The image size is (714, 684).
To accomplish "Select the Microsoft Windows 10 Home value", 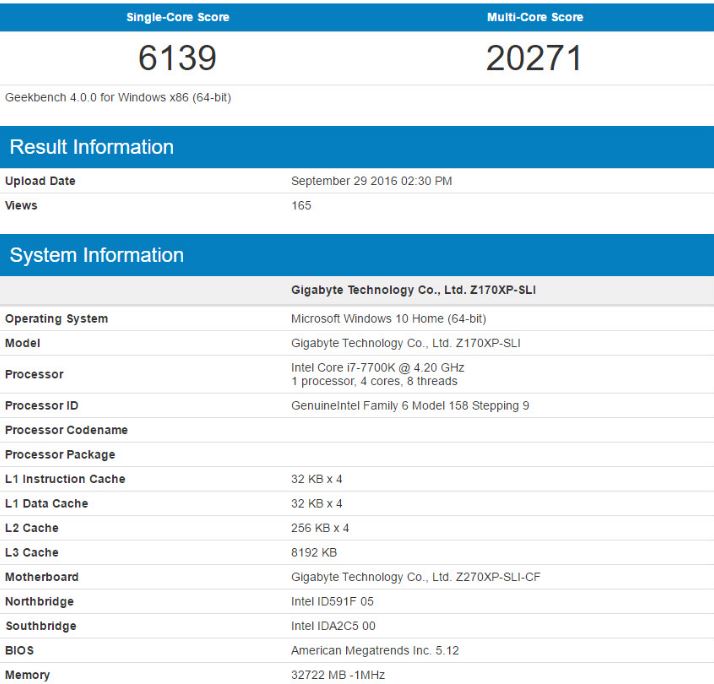I will [x=388, y=319].
